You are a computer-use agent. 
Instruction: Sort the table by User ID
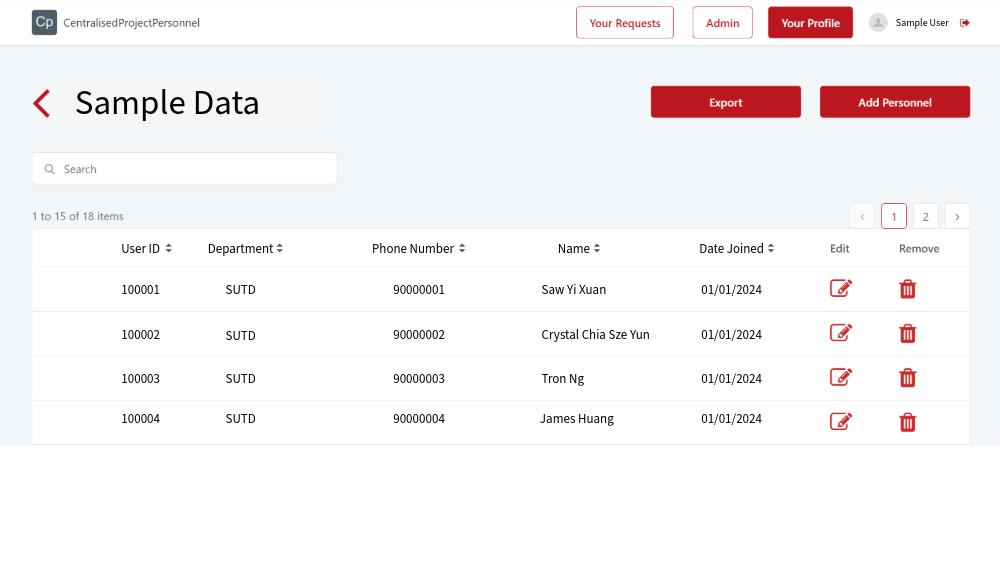pyautogui.click(x=146, y=248)
